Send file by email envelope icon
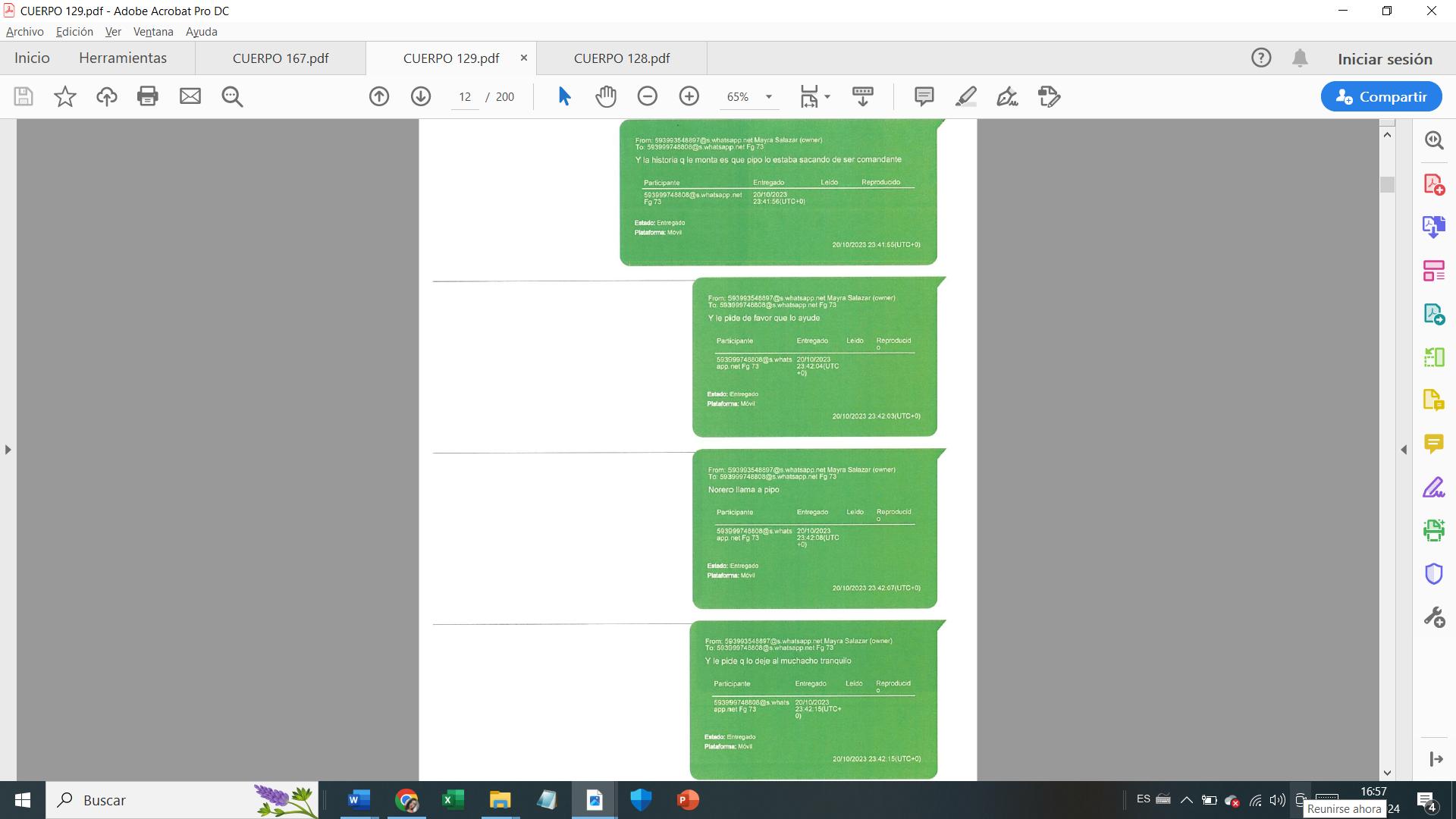The width and height of the screenshot is (1456, 819). tap(190, 96)
